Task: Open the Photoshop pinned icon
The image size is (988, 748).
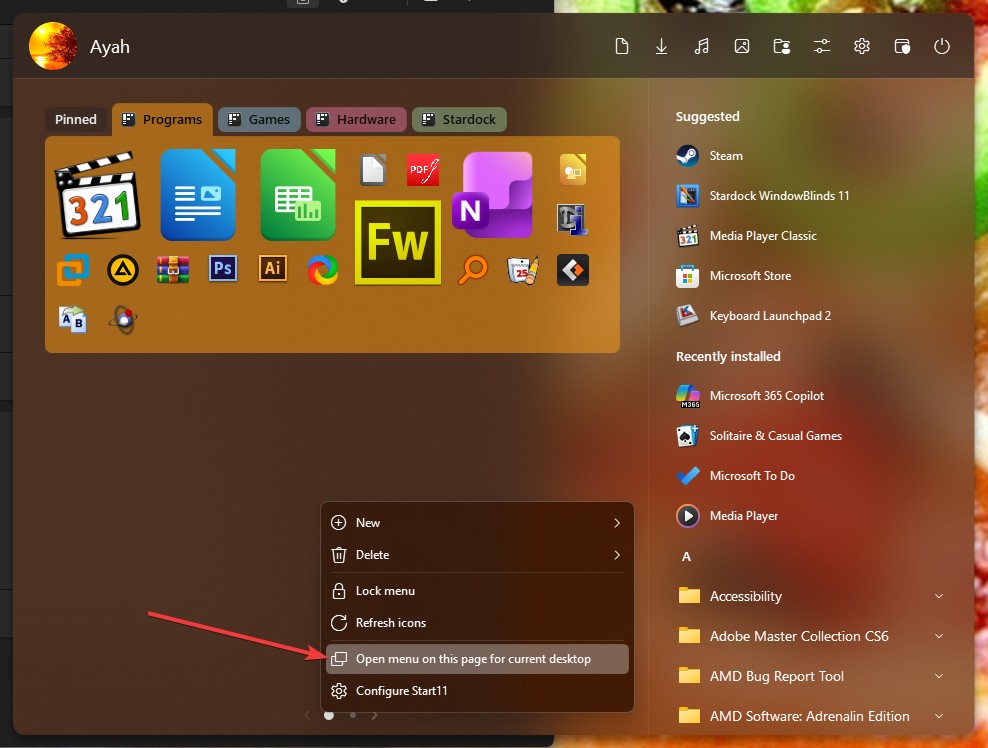Action: 223,268
